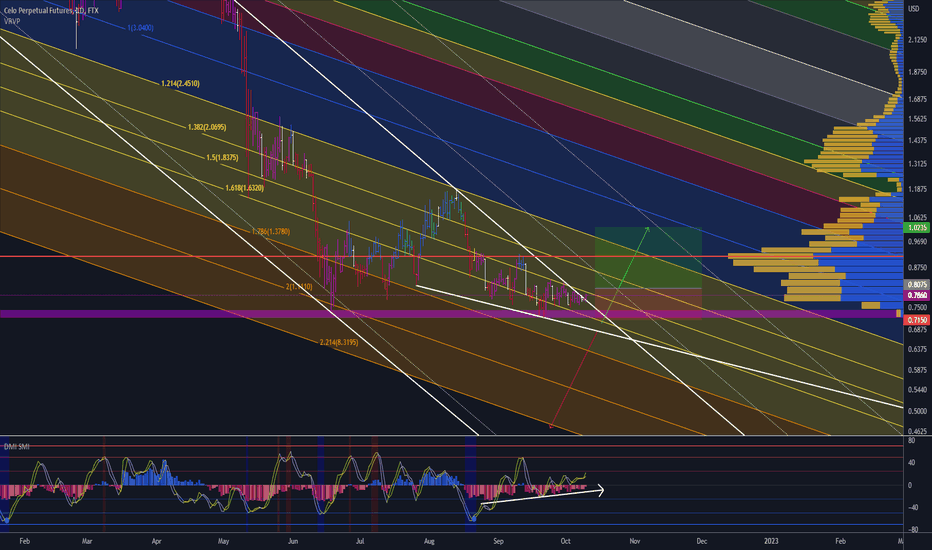Select the 1.786(1.3780) Fibonacci level label
This screenshot has height=550, width=932.
tap(270, 231)
